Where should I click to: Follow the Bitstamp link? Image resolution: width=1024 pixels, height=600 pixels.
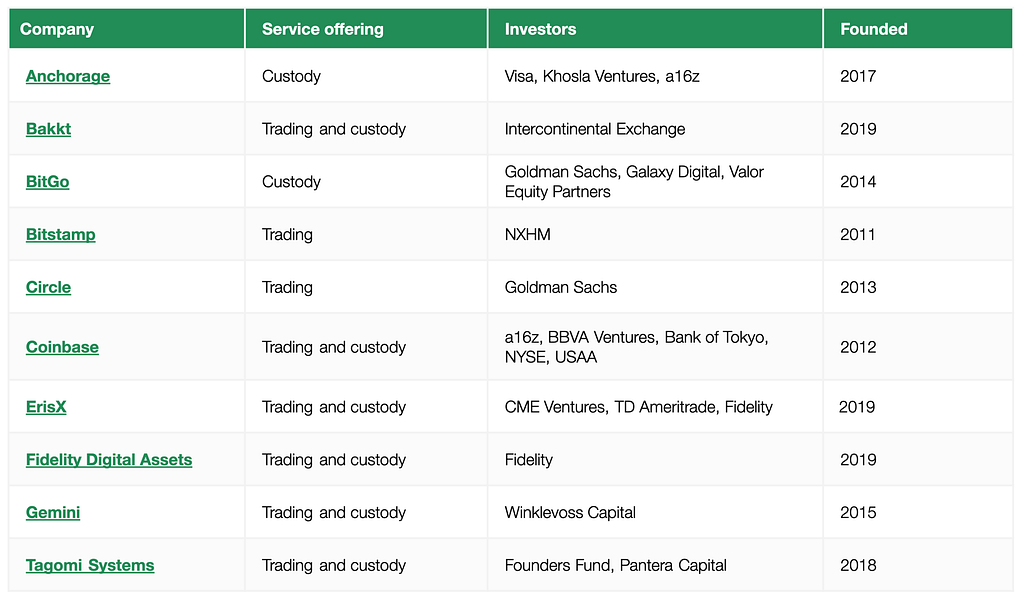click(61, 235)
